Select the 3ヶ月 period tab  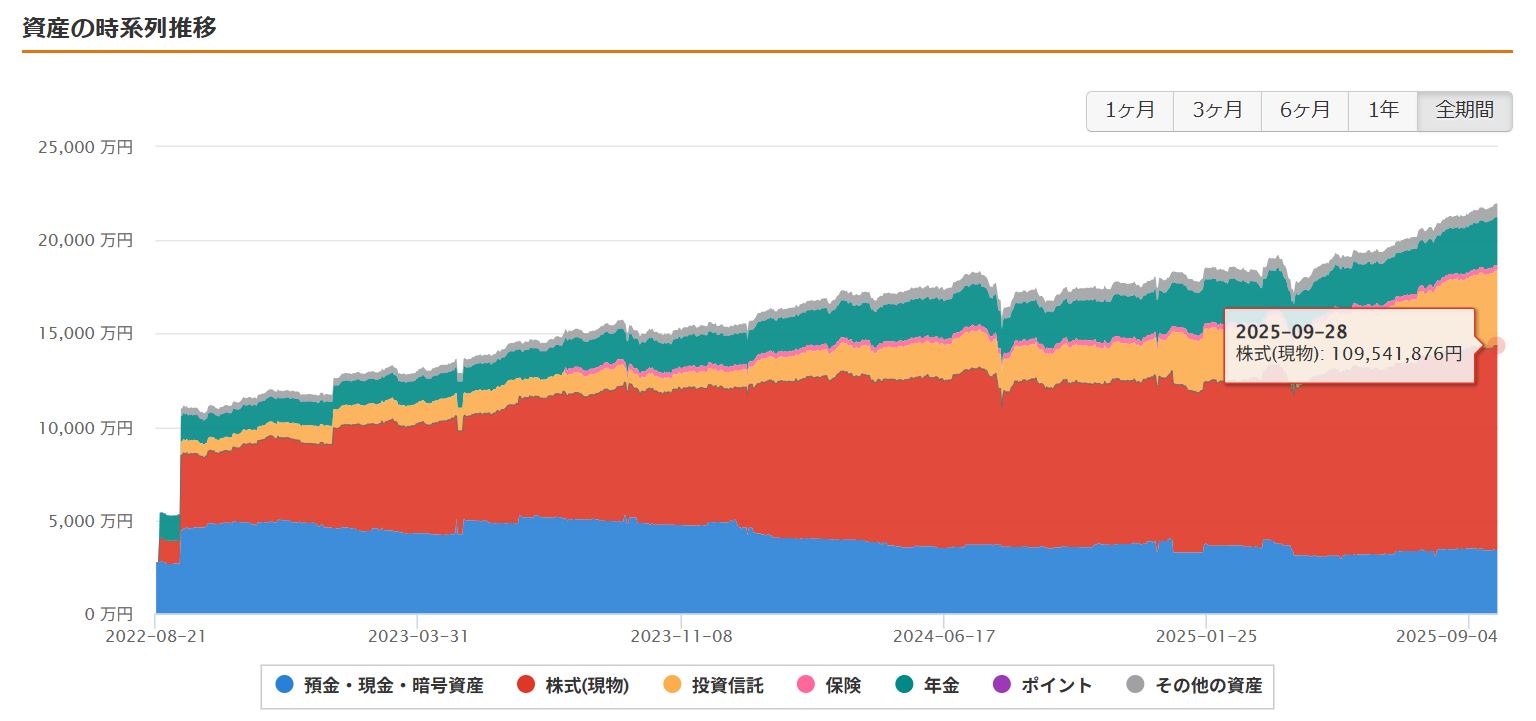click(1217, 111)
